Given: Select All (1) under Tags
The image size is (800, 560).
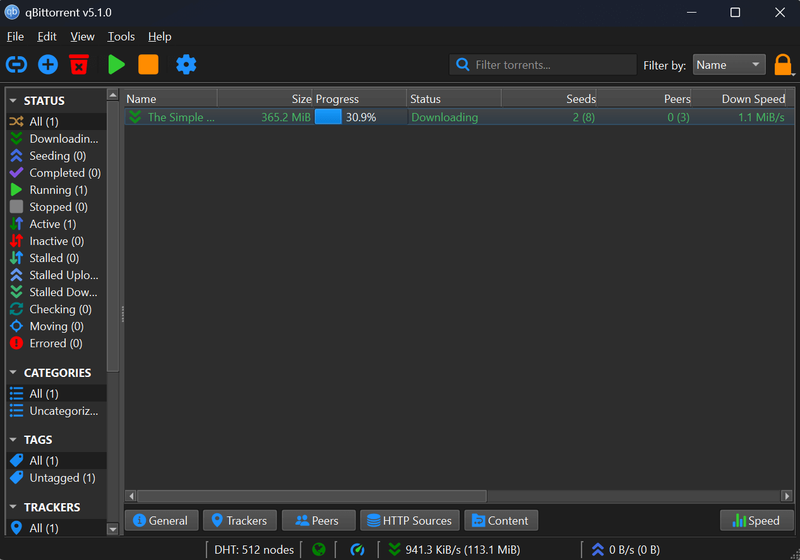Looking at the screenshot, I should (x=56, y=461).
